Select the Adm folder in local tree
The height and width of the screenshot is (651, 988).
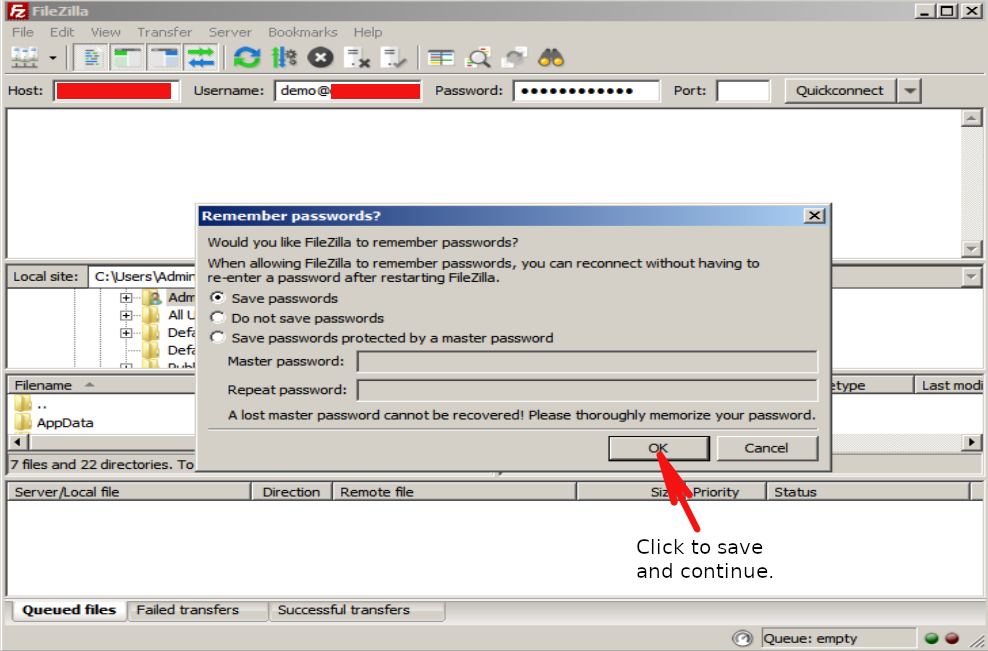[169, 297]
